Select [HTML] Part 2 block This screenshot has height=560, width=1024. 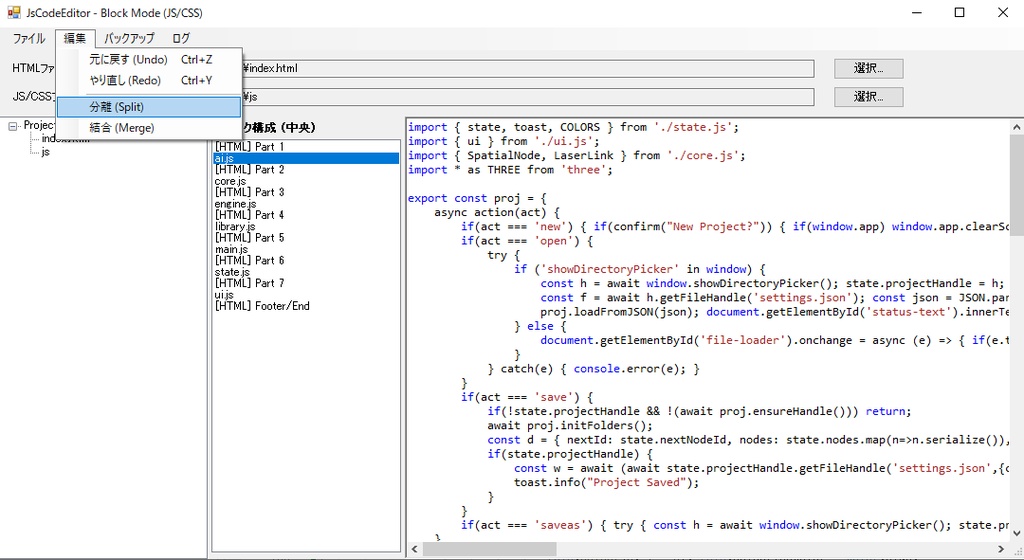tap(306, 170)
